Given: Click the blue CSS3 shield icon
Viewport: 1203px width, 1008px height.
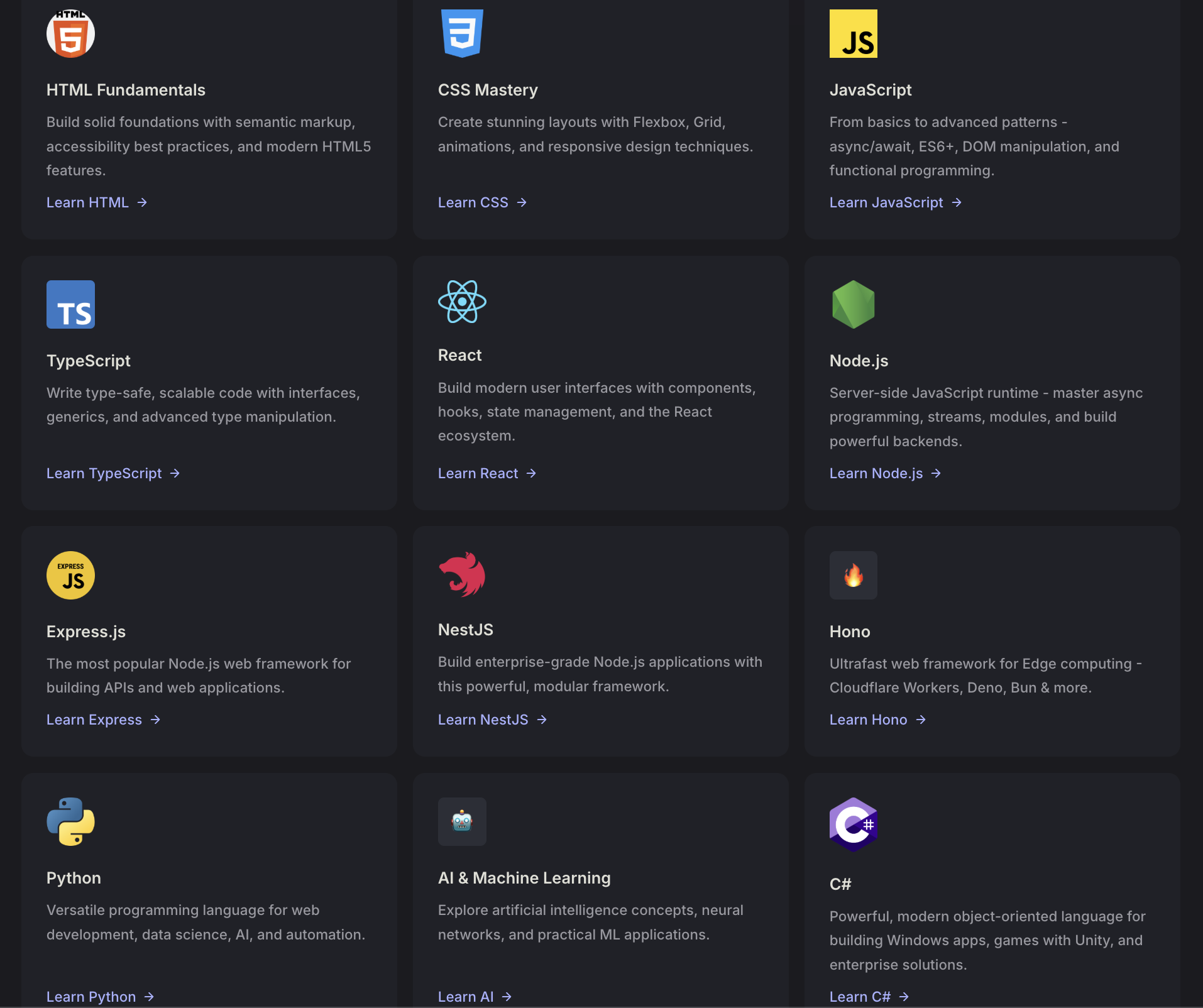Looking at the screenshot, I should click(462, 34).
